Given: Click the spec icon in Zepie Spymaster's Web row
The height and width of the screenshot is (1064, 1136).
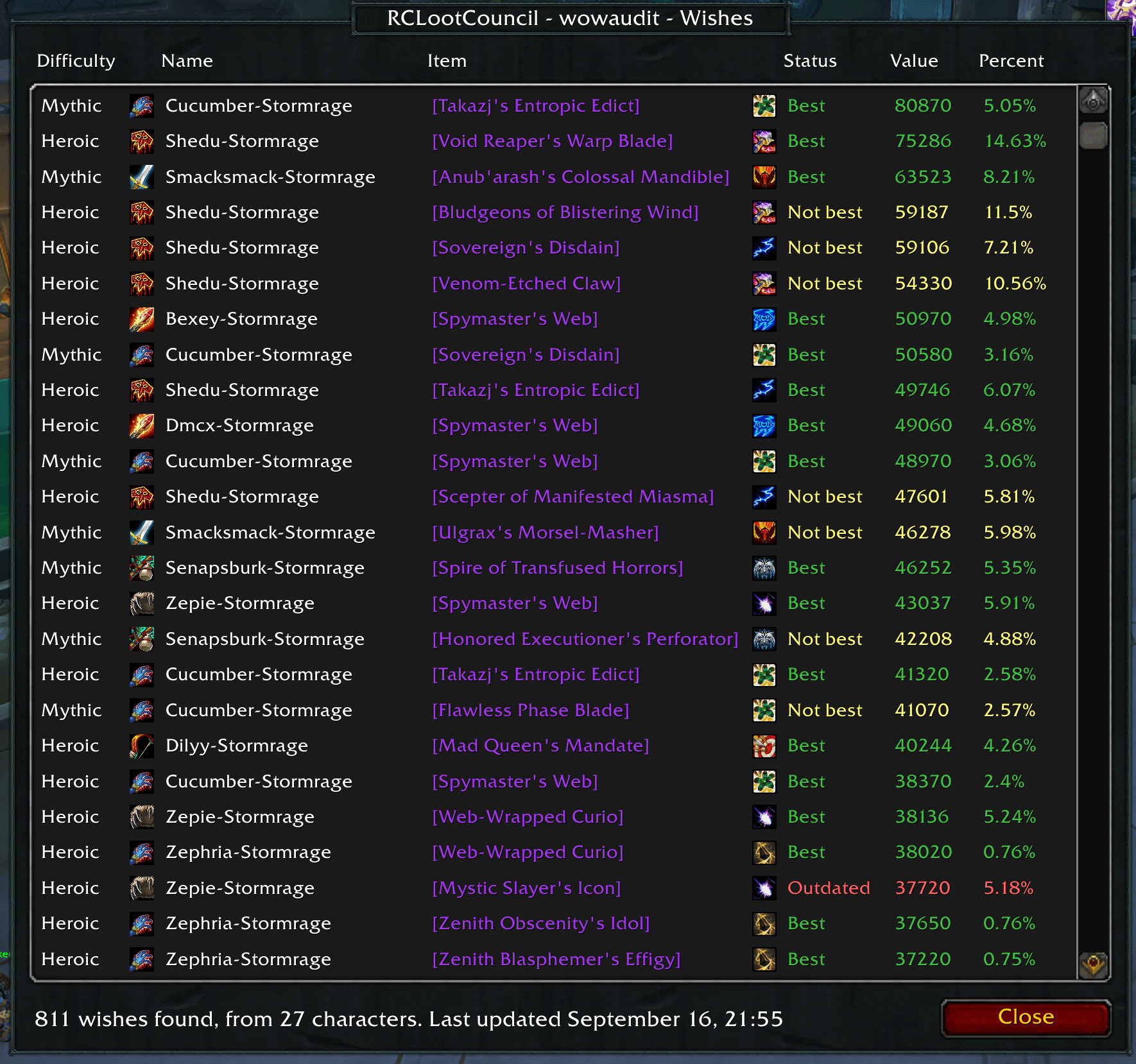Looking at the screenshot, I should click(x=764, y=603).
